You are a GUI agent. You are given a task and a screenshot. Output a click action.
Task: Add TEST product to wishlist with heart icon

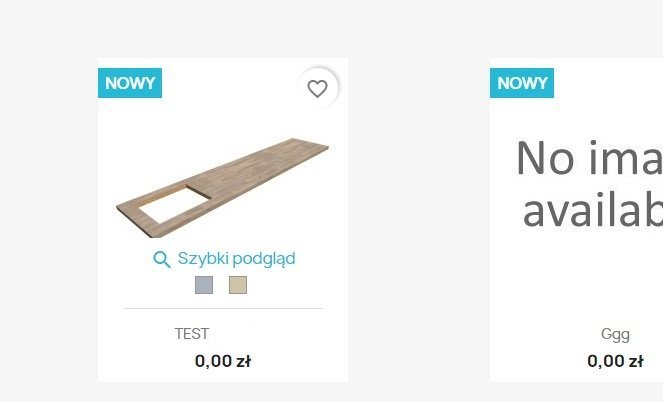(317, 89)
